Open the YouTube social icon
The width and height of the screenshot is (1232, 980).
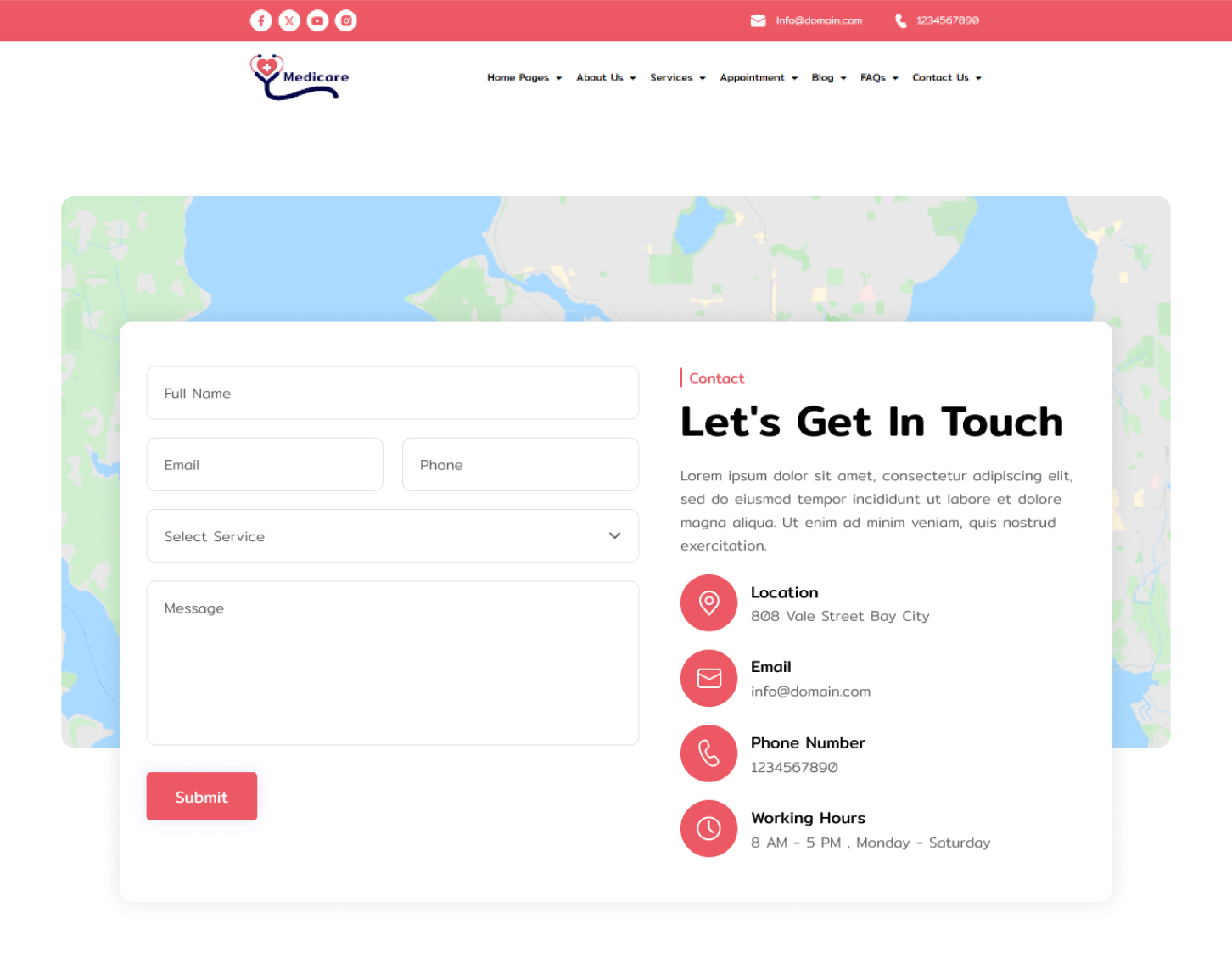(x=317, y=20)
